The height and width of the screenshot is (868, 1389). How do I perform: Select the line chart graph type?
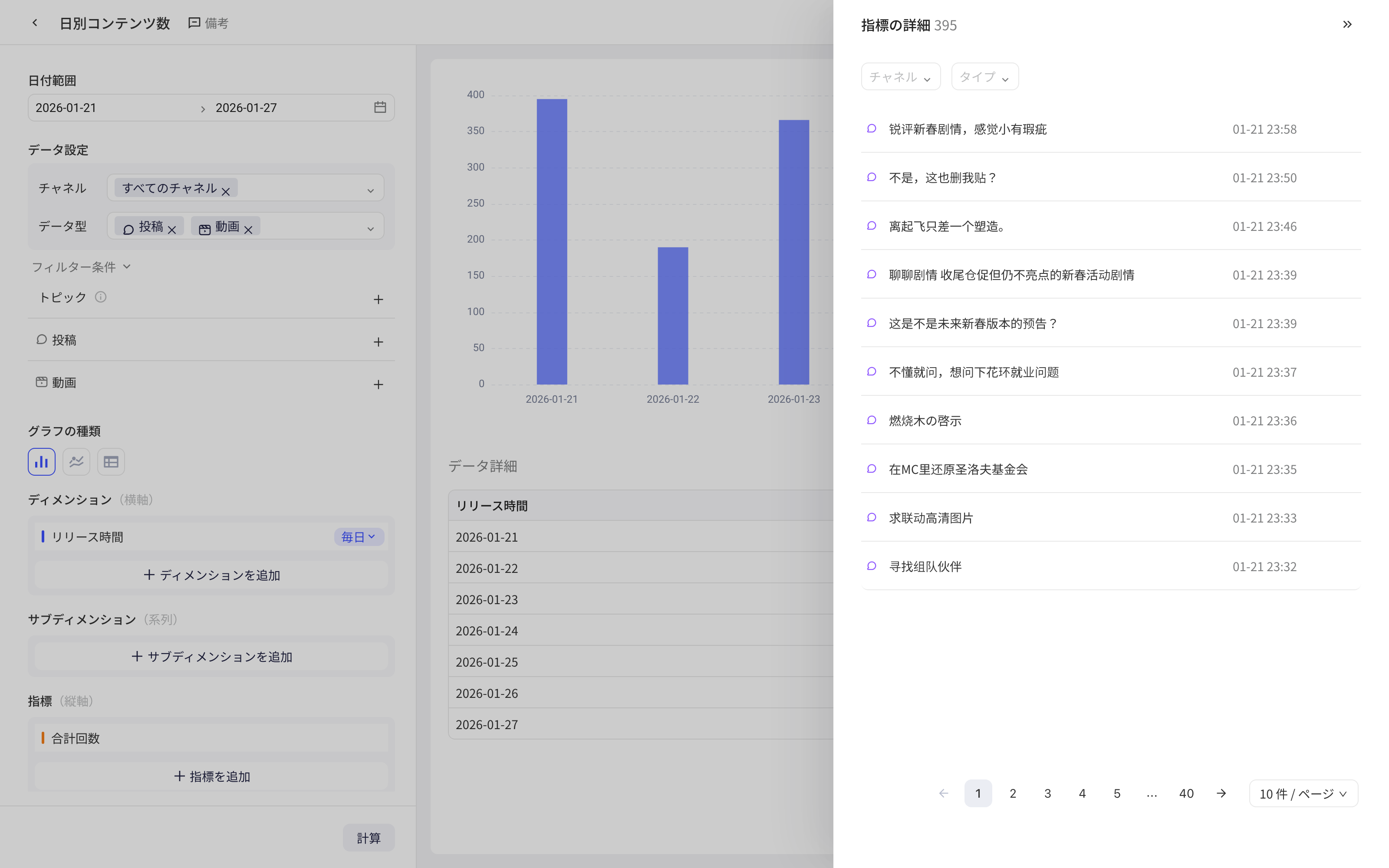(x=76, y=461)
